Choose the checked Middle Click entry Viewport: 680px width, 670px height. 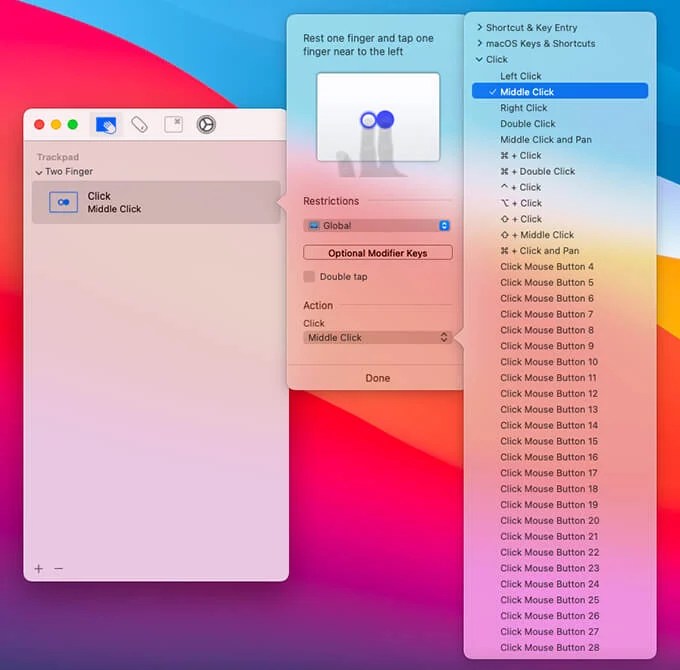560,92
